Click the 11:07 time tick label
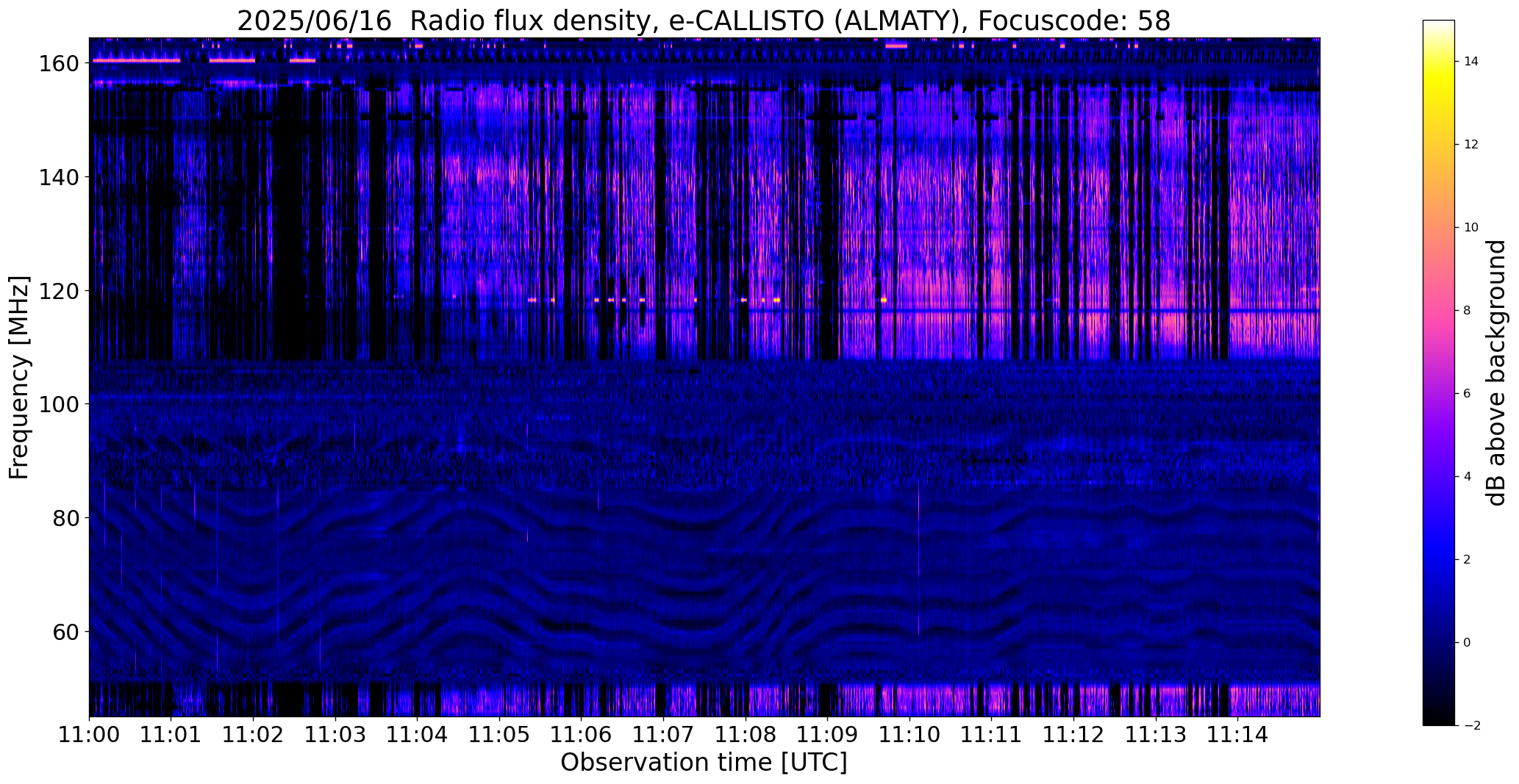Viewport: 1519px width, 784px height. click(x=664, y=733)
